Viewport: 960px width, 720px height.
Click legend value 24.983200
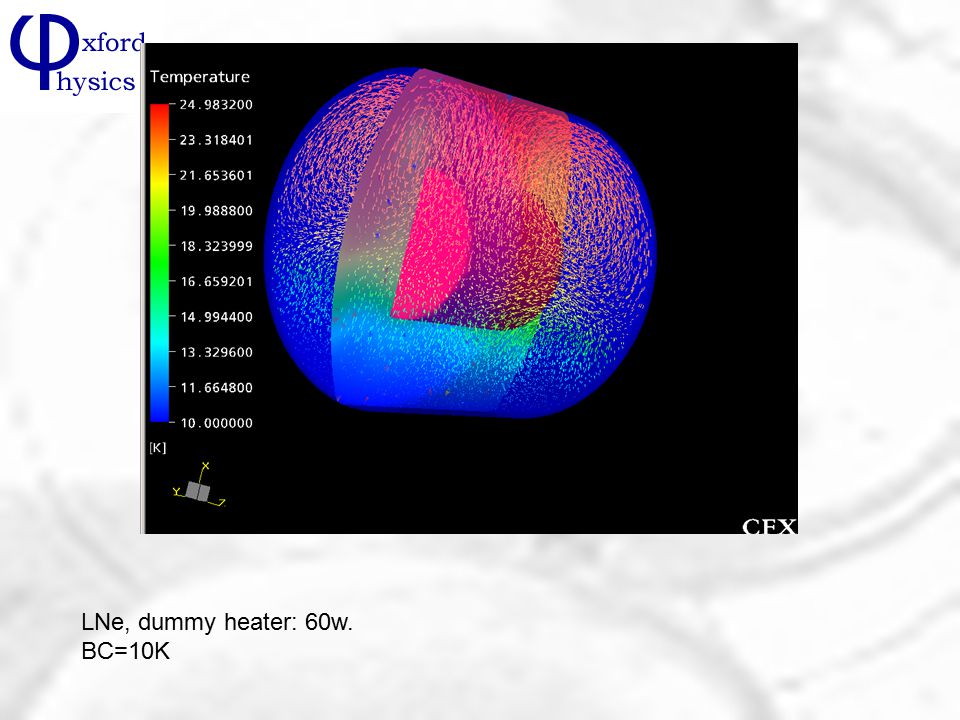[216, 105]
